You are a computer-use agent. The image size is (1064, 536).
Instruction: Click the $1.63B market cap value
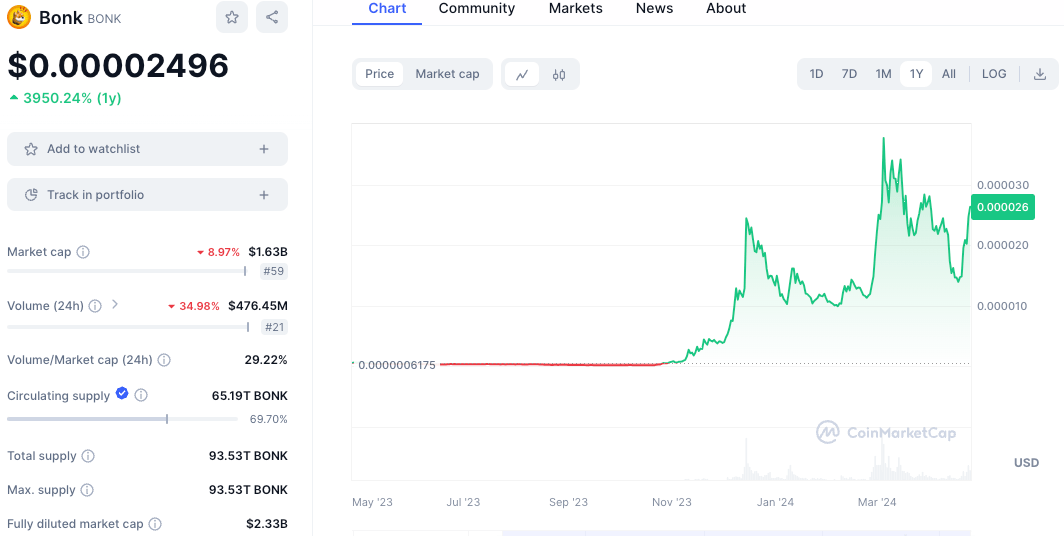[x=268, y=252]
